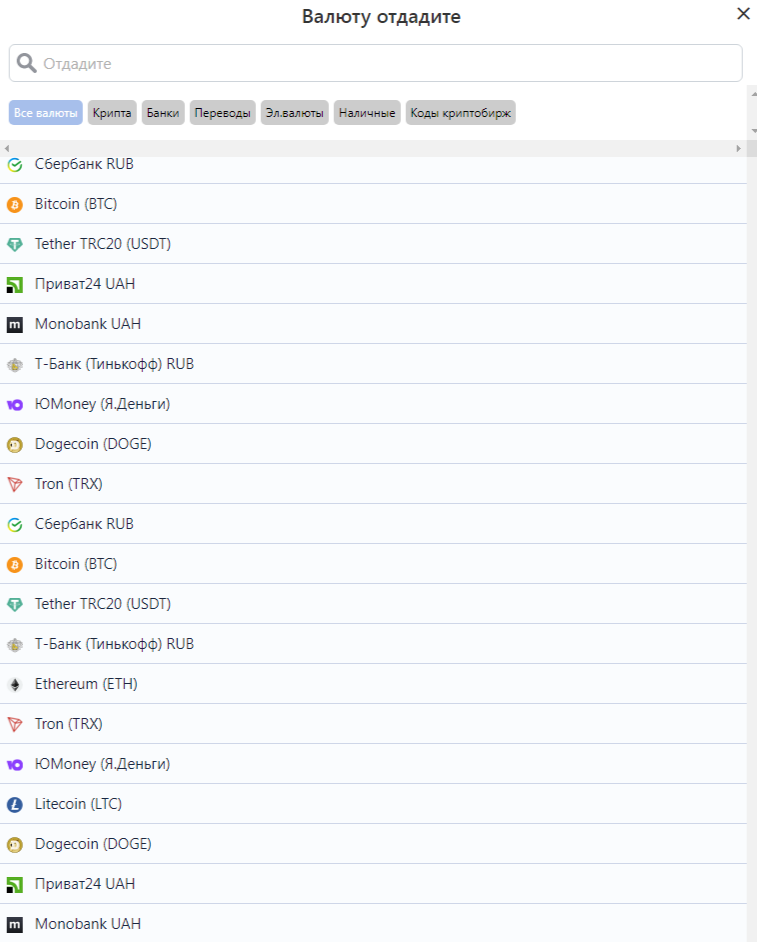The height and width of the screenshot is (942, 757).
Task: Select the Коды криптобирж tab
Action: coord(461,113)
